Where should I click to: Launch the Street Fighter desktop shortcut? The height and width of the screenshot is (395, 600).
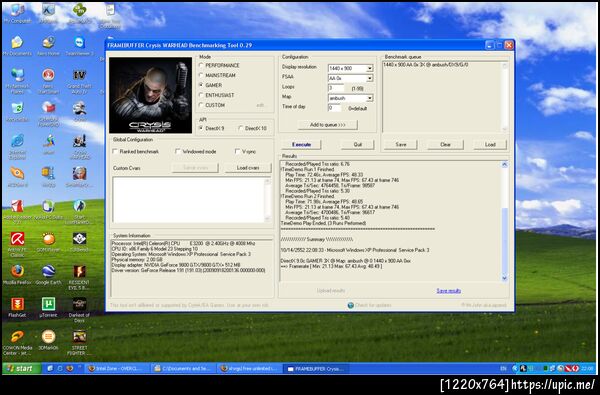click(80, 342)
